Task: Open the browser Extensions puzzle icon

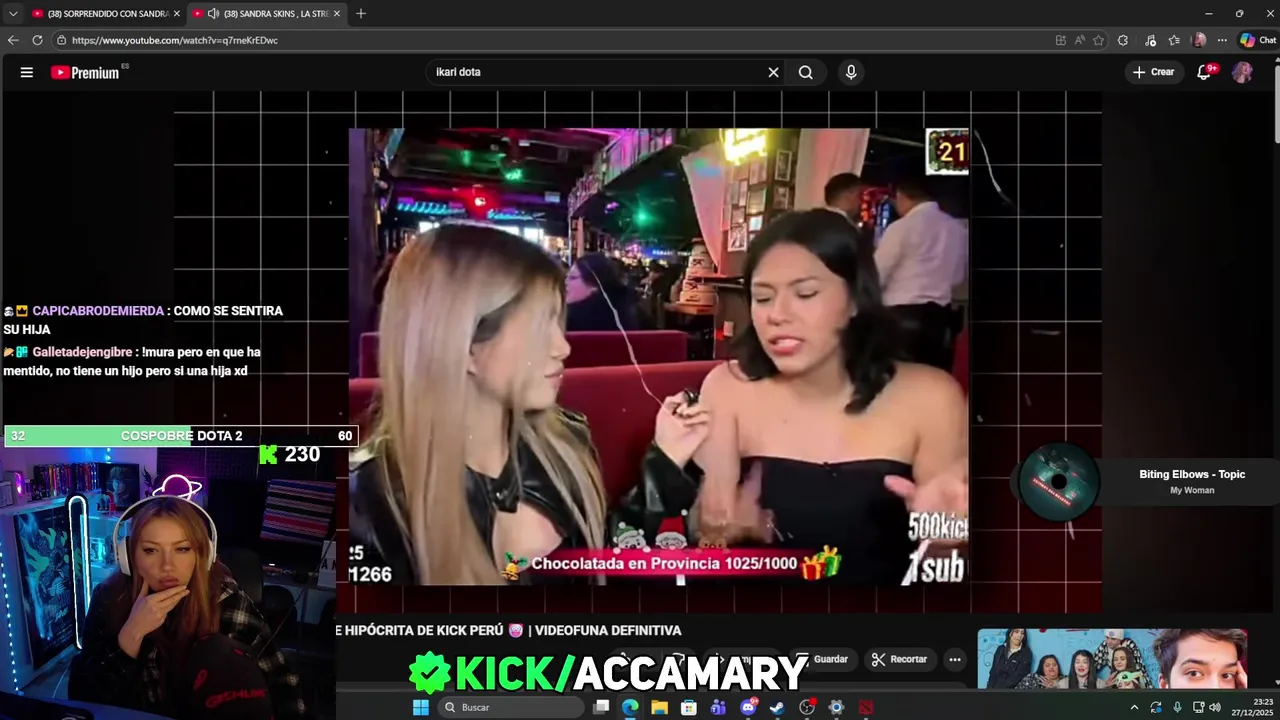Action: (1123, 40)
